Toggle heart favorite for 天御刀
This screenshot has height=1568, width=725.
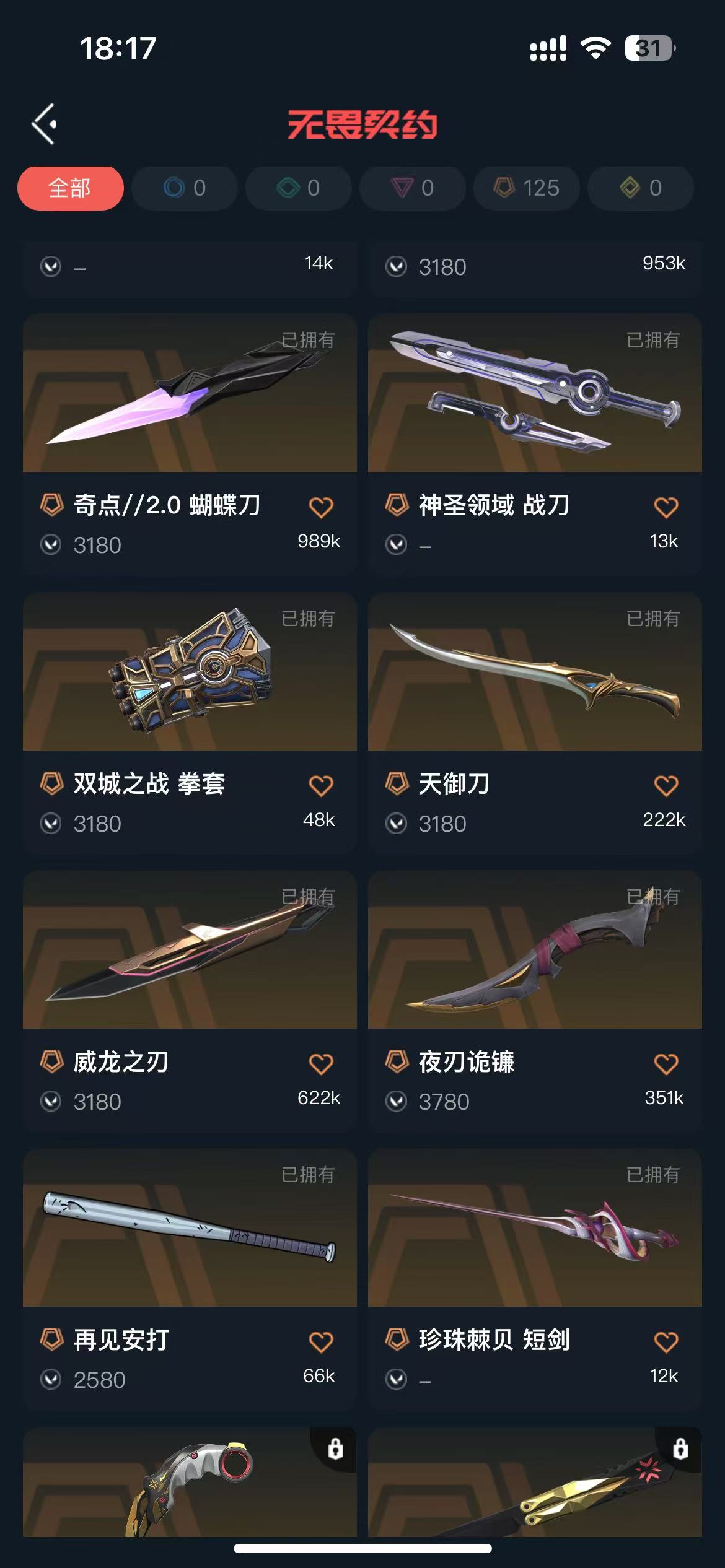[x=666, y=786]
